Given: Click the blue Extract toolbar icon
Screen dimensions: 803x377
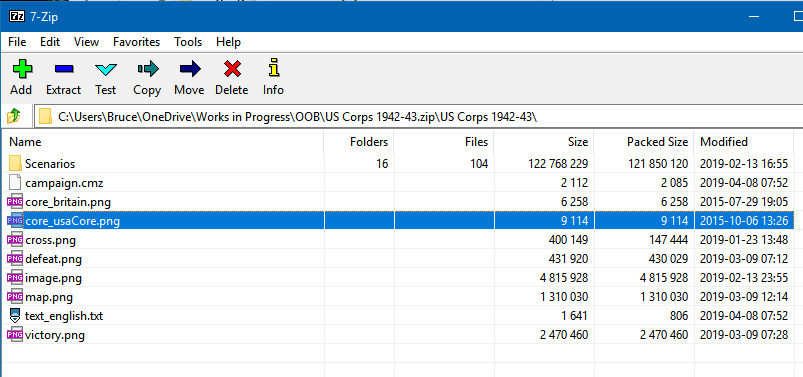Looking at the screenshot, I should 64,69.
